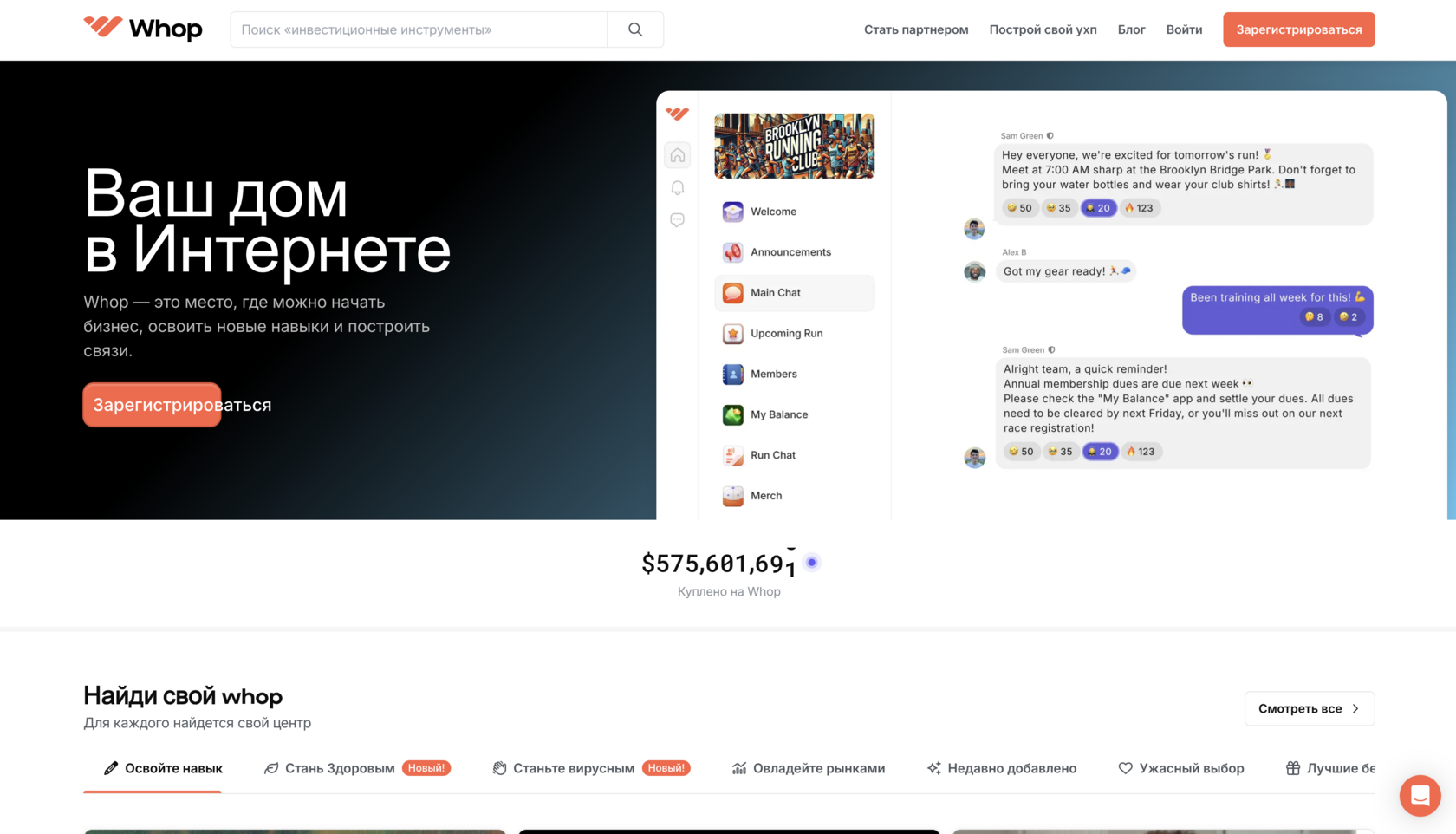Viewport: 1456px width, 834px height.
Task: Toggle the 8 reaction on purple message
Action: 1314,317
